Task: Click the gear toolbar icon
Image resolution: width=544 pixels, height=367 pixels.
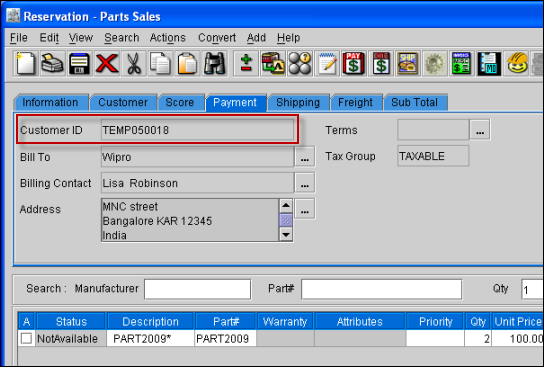Action: [435, 63]
